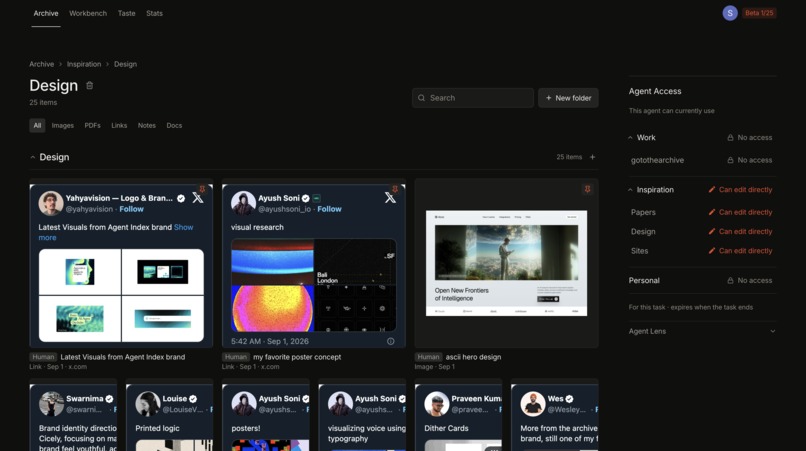The height and width of the screenshot is (451, 806).
Task: Open the Stats tab
Action: (154, 13)
